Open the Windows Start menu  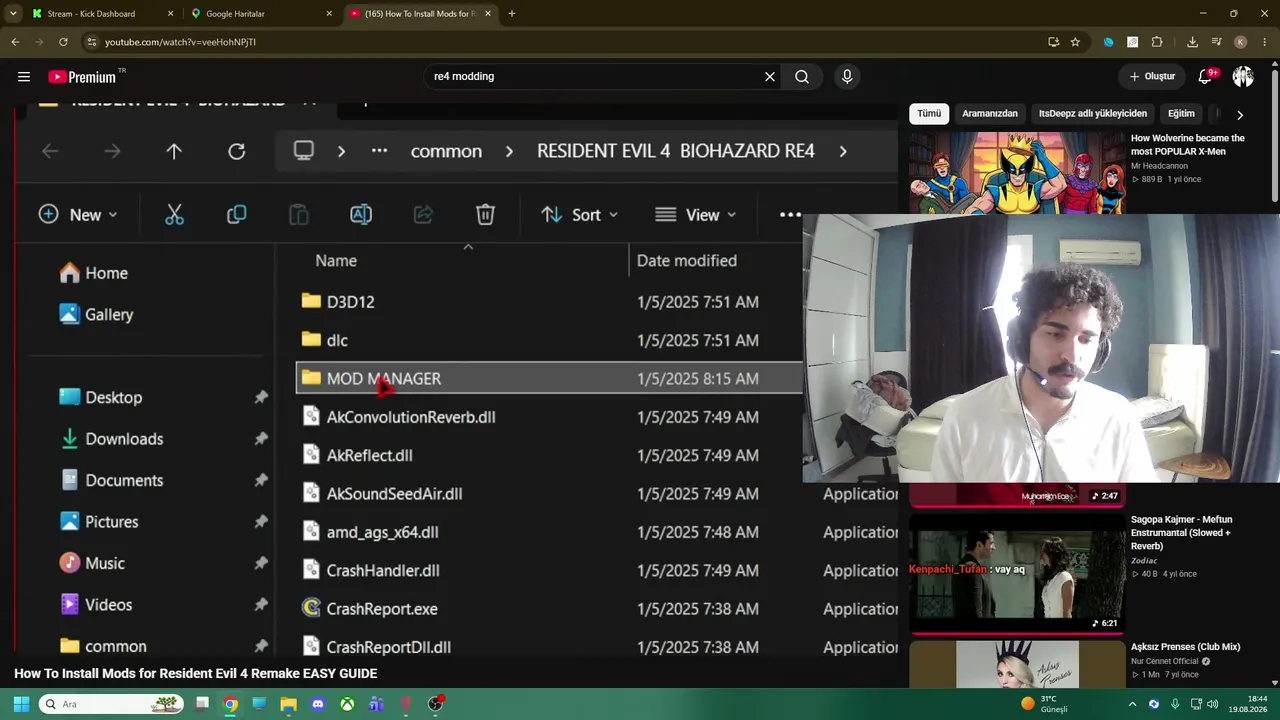(x=21, y=704)
